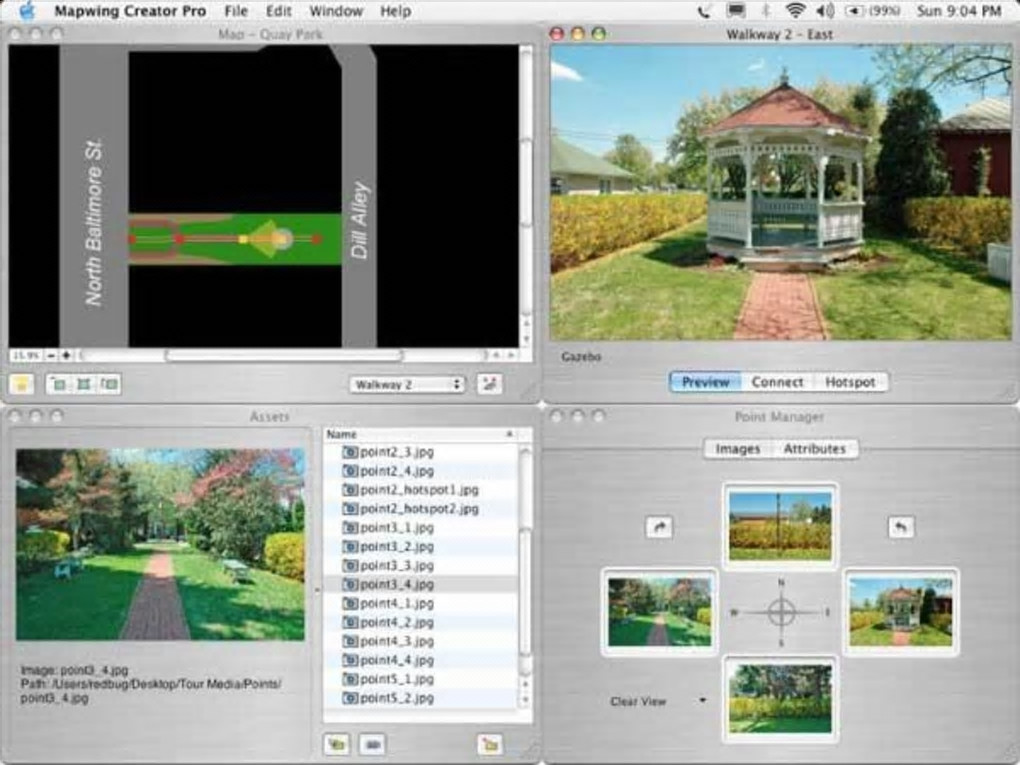Image resolution: width=1020 pixels, height=765 pixels.
Task: Click the Name column sort arrow
Action: 509,434
